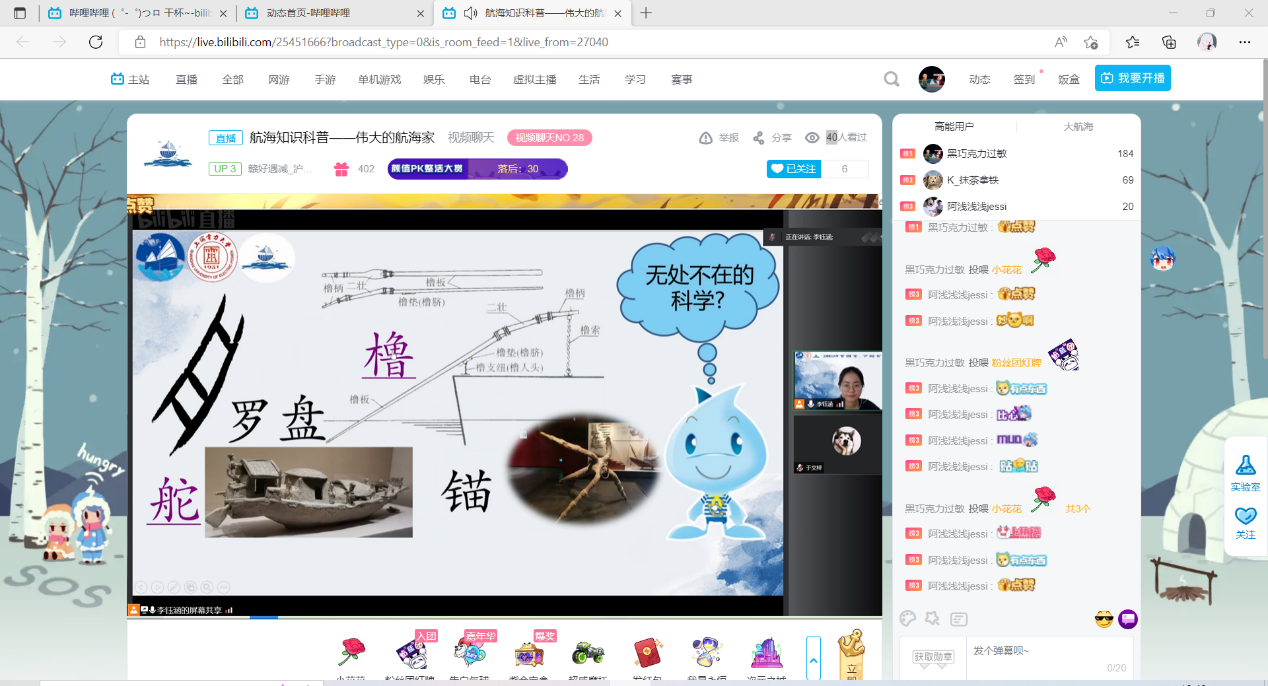Viewport: 1268px width, 686px height.
Task: Open the 网游 category dropdown in navigation
Action: point(279,79)
